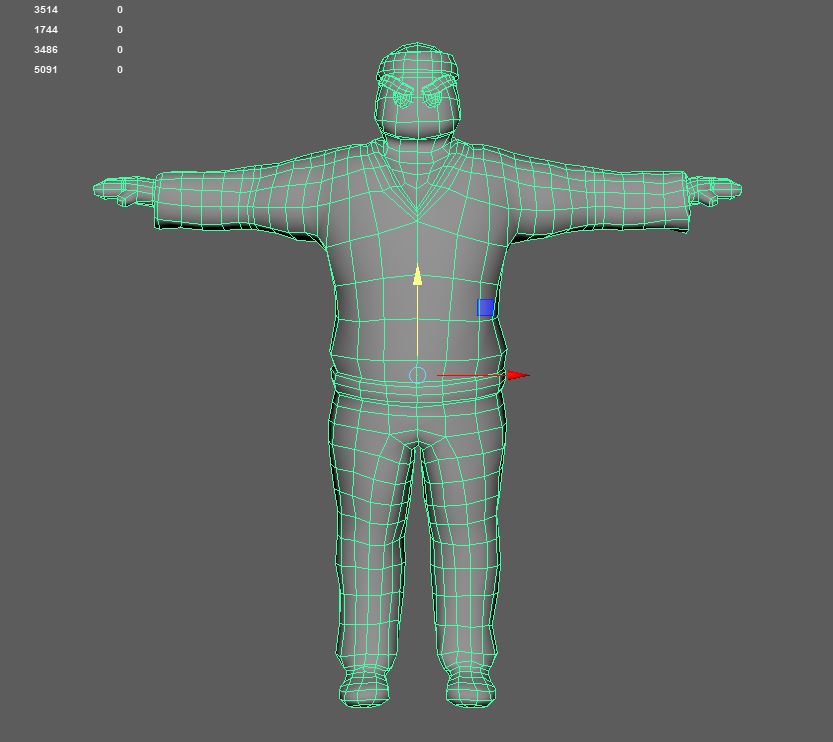
Task: Click the count value 3486
Action: coord(46,49)
